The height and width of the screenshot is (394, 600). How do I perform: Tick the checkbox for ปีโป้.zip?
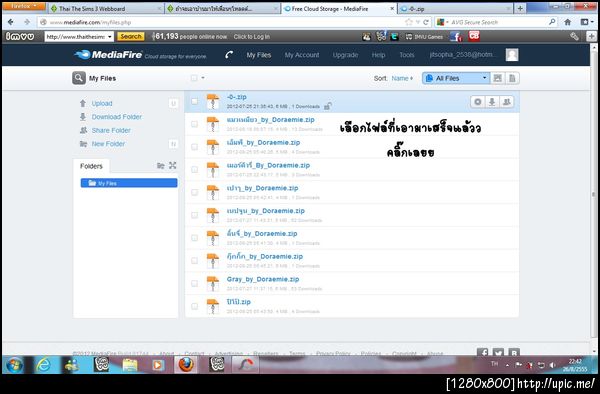(194, 306)
